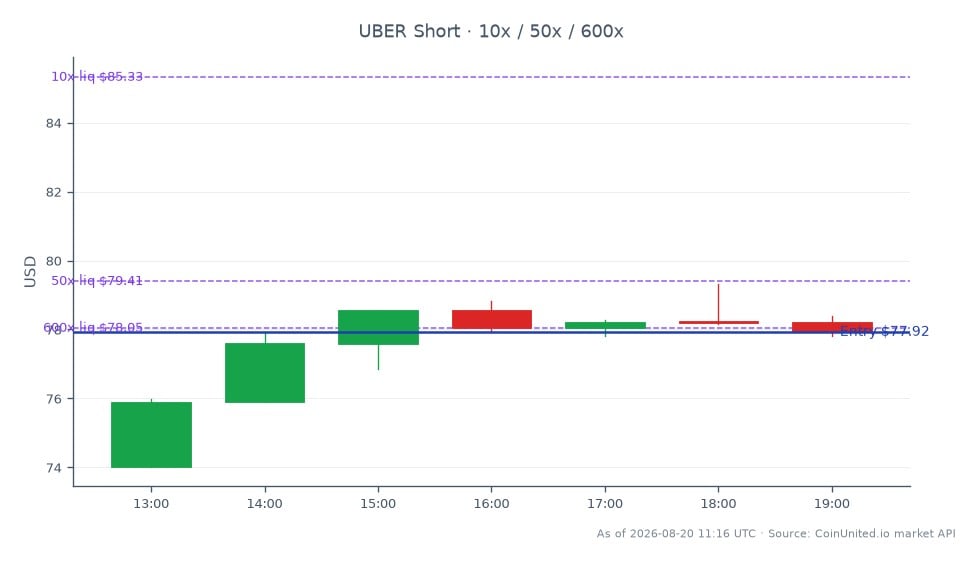Select the 10x liq $85.33 label
The height and width of the screenshot is (564, 979).
(97, 77)
